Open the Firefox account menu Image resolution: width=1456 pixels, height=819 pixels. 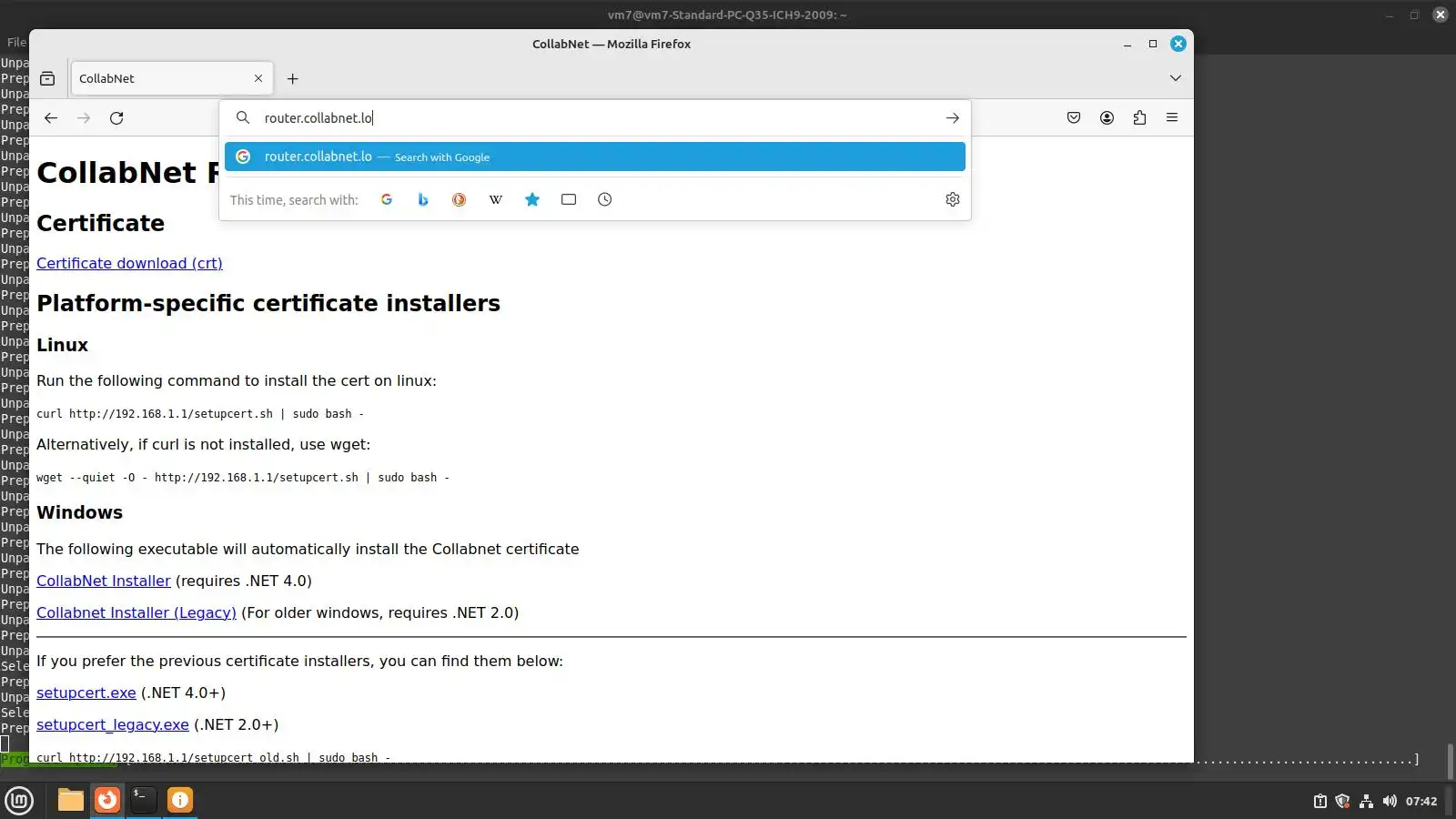(x=1107, y=117)
